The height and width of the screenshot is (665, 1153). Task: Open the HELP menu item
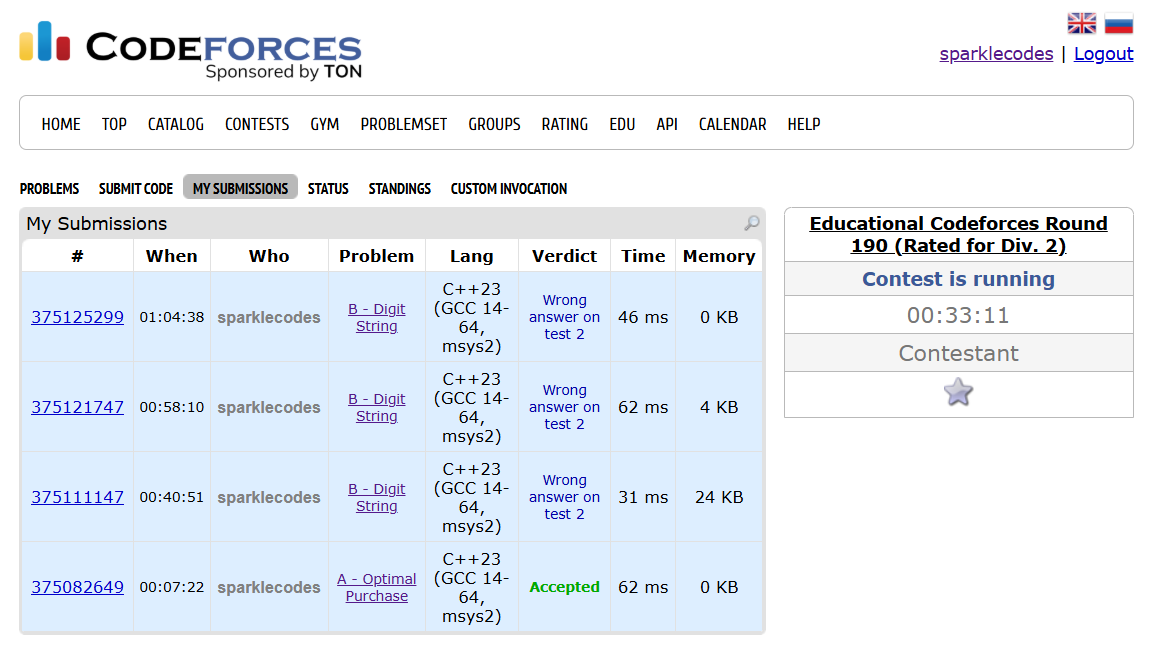804,124
